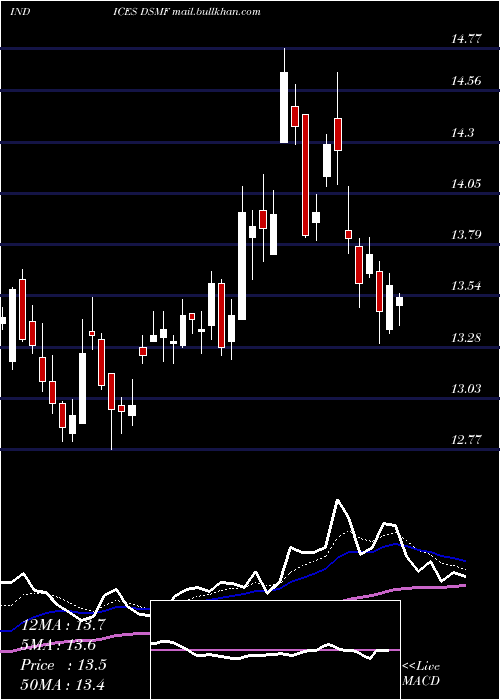Click the 12MA : 13.7 legend text

click(x=62, y=625)
